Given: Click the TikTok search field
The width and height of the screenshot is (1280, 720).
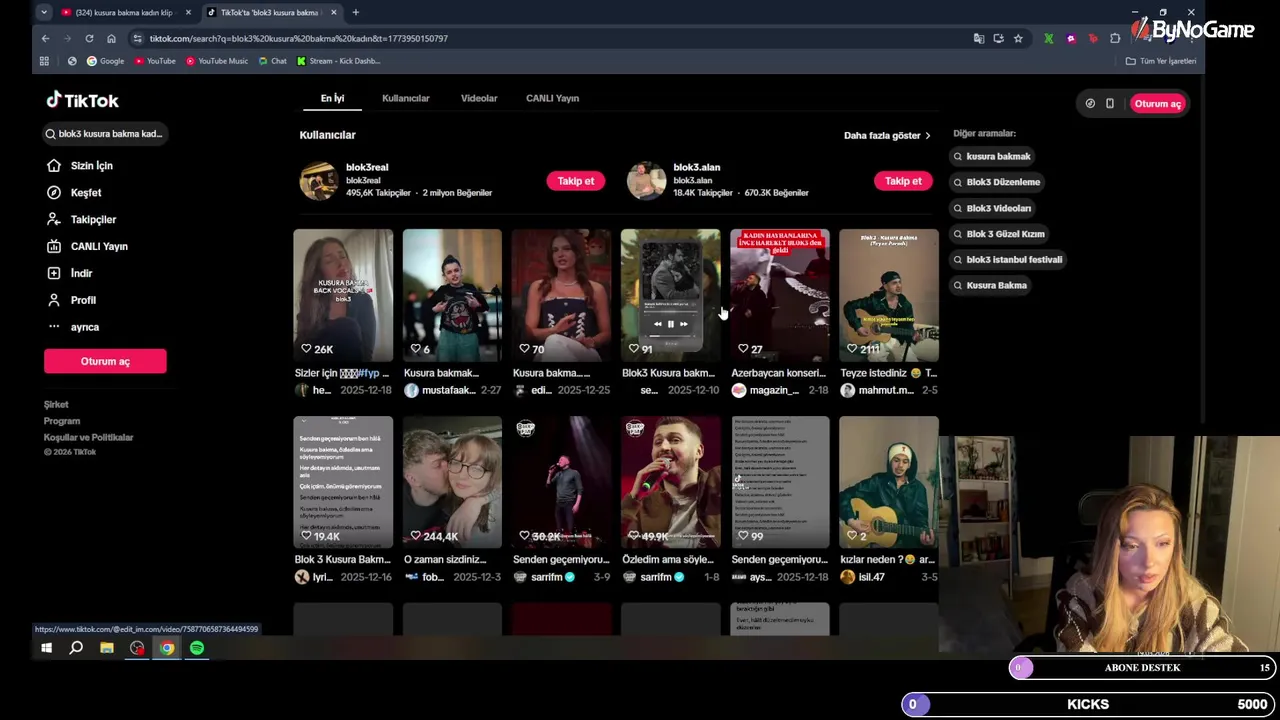Looking at the screenshot, I should pos(104,133).
